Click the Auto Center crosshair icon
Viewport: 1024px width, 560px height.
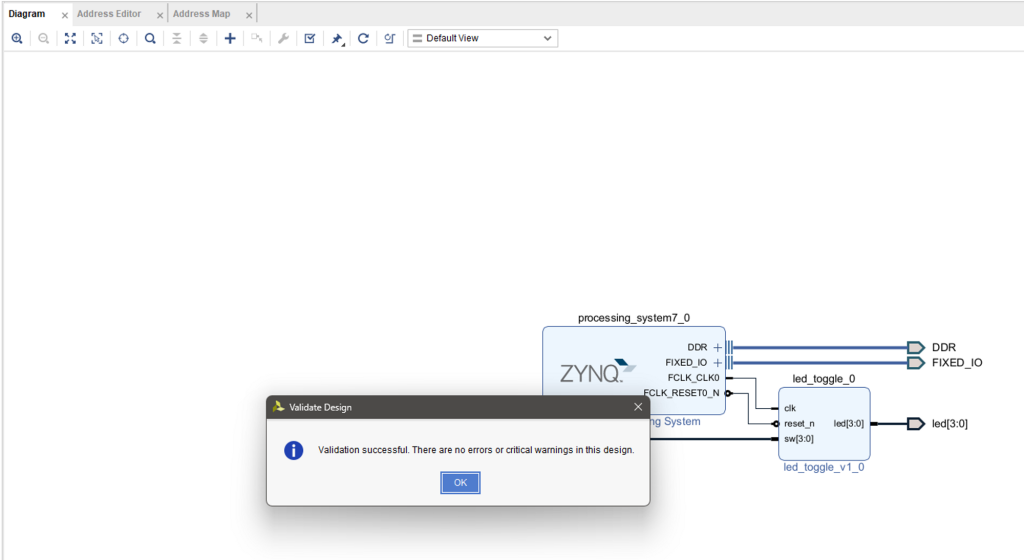click(x=123, y=39)
